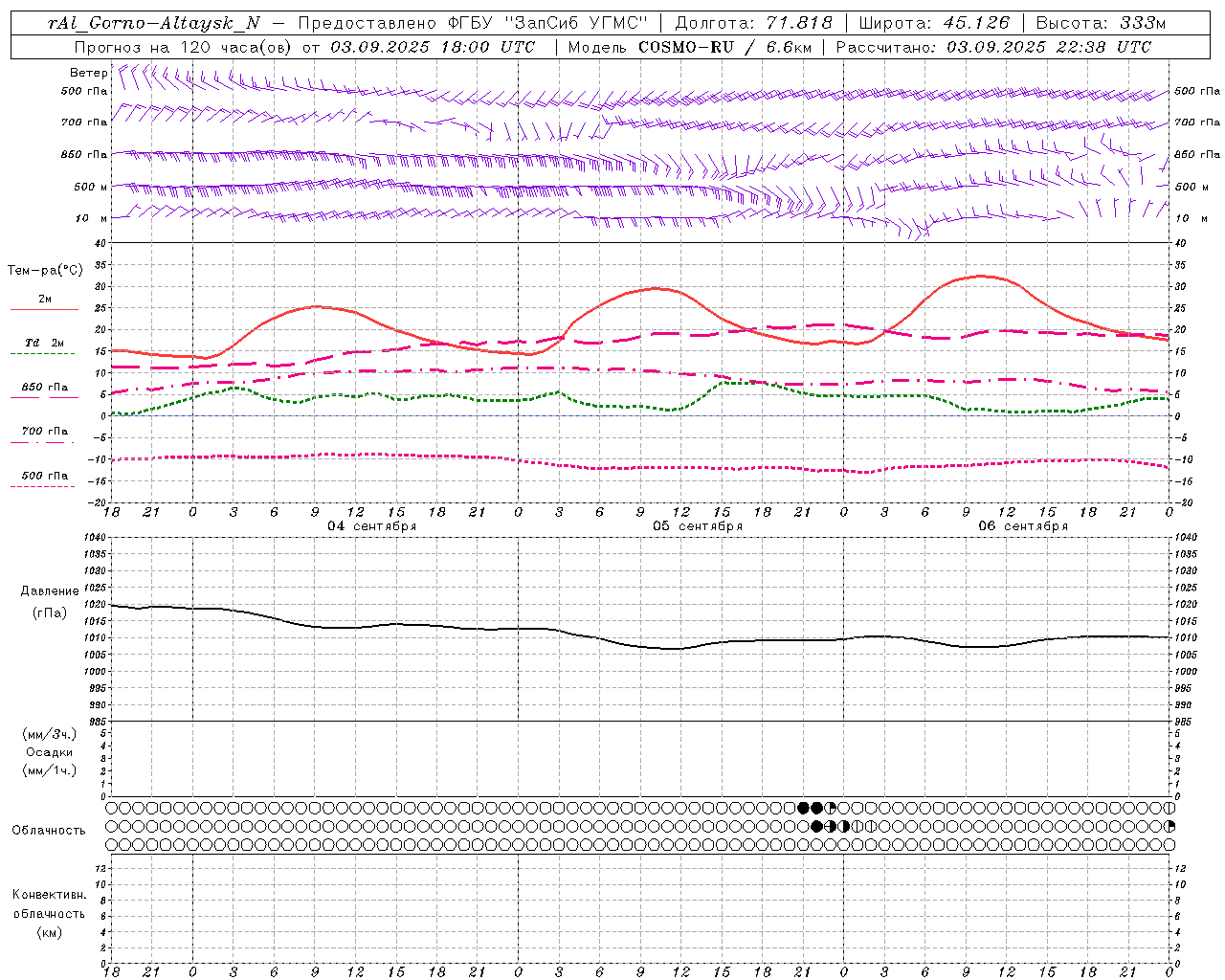Click the Td 2м dew point legend label

pyautogui.click(x=44, y=343)
